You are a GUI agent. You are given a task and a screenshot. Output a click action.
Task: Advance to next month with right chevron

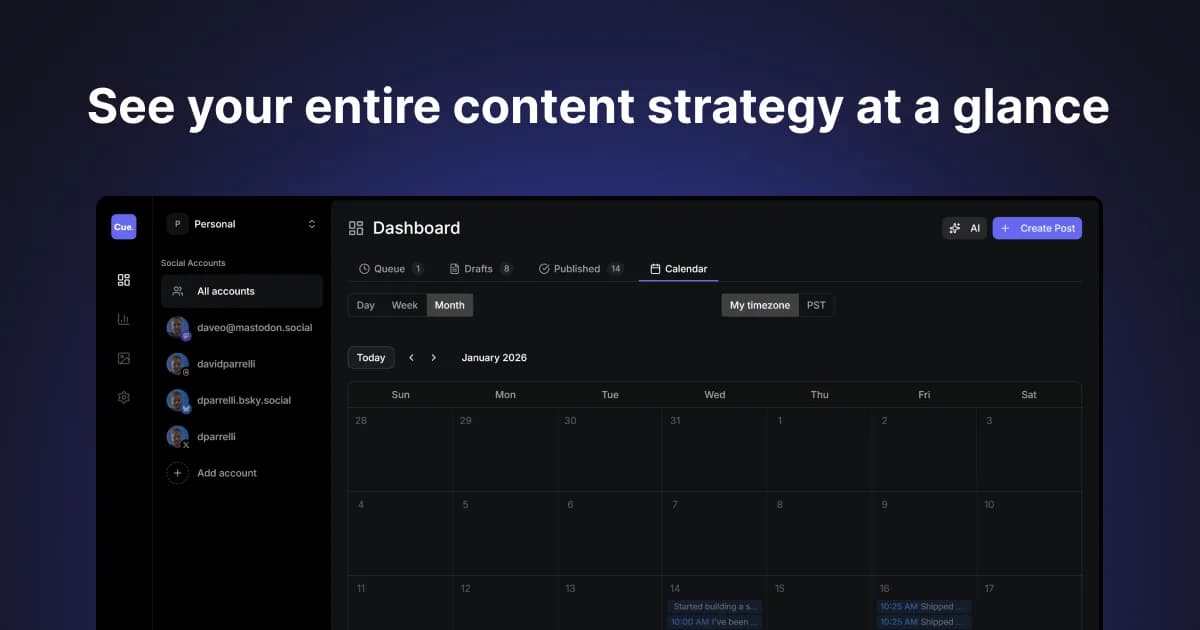[433, 357]
